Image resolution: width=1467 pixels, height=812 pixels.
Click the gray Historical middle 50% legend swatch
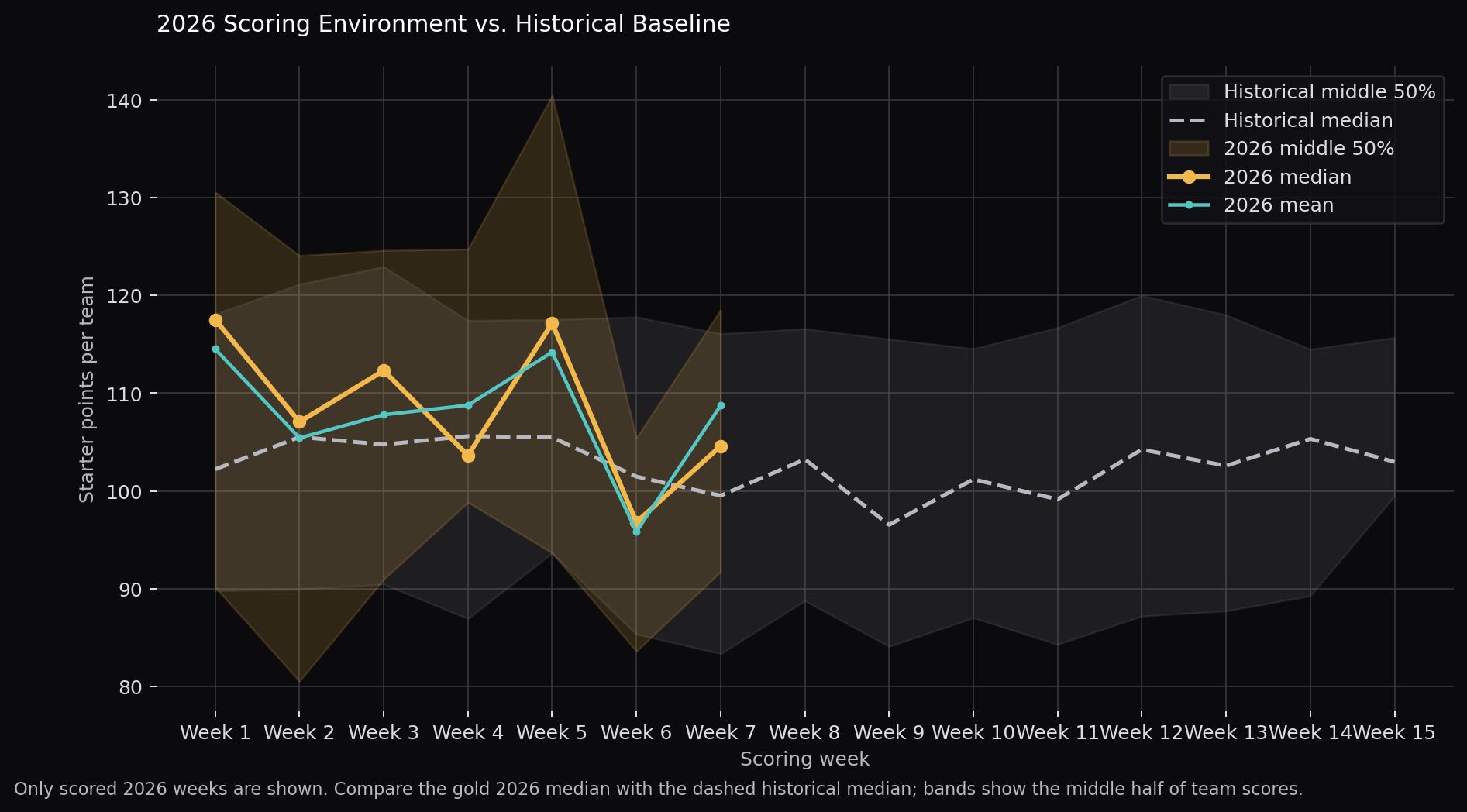[x=1189, y=92]
